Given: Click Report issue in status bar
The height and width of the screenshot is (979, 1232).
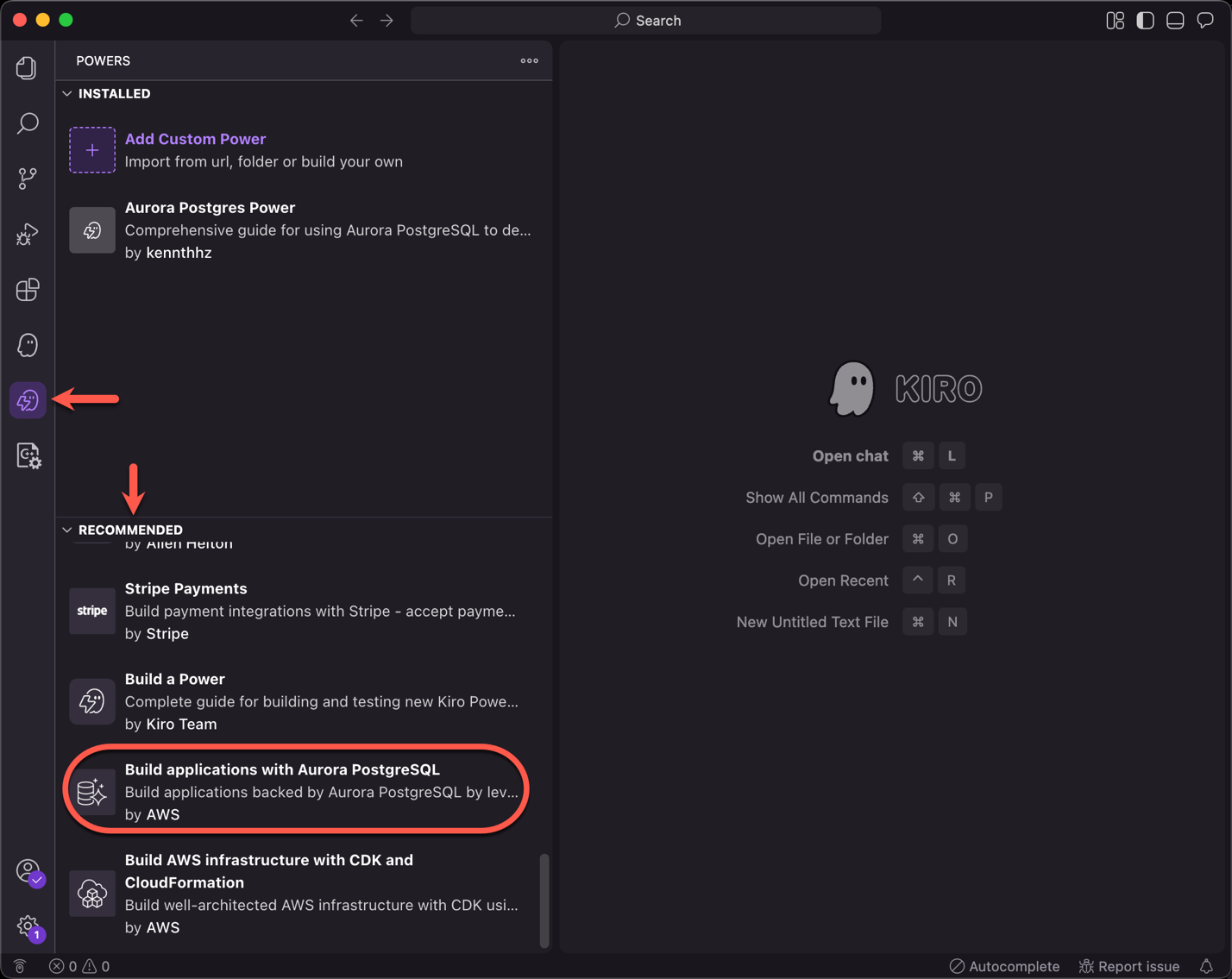Looking at the screenshot, I should coord(1129,966).
